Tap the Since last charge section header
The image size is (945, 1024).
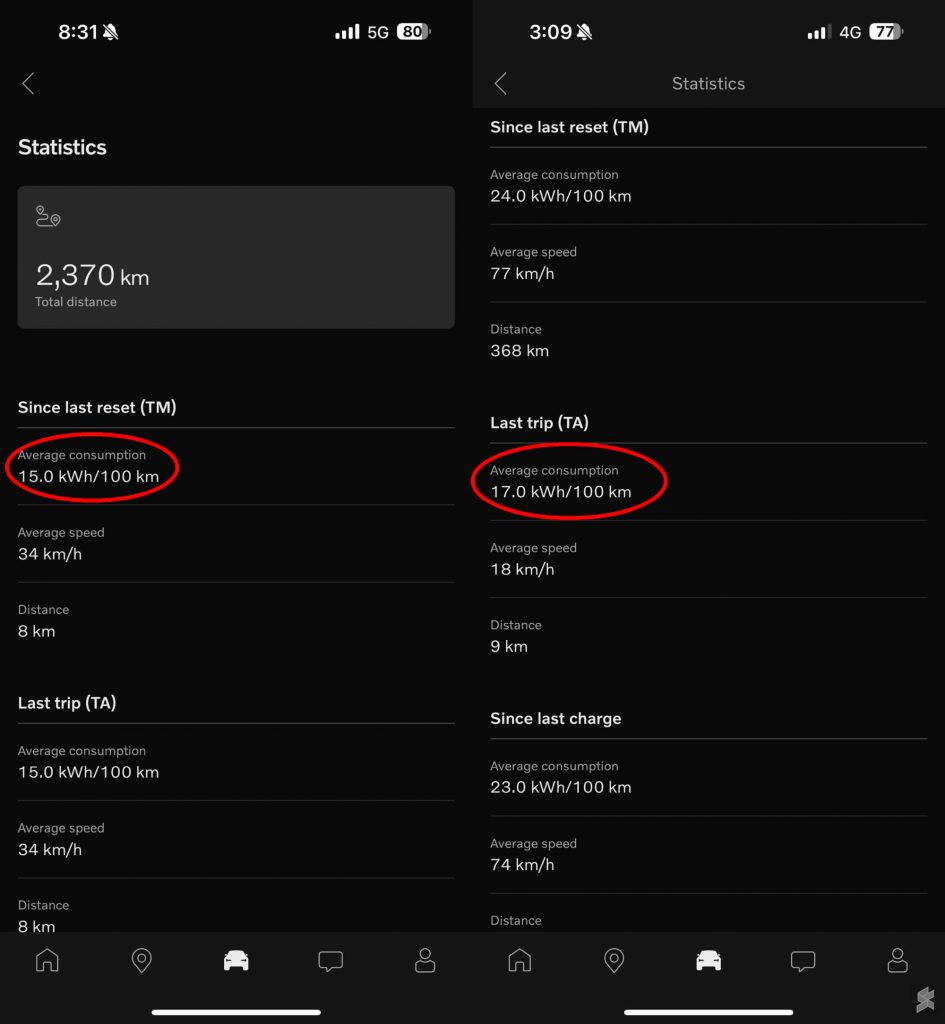[556, 718]
